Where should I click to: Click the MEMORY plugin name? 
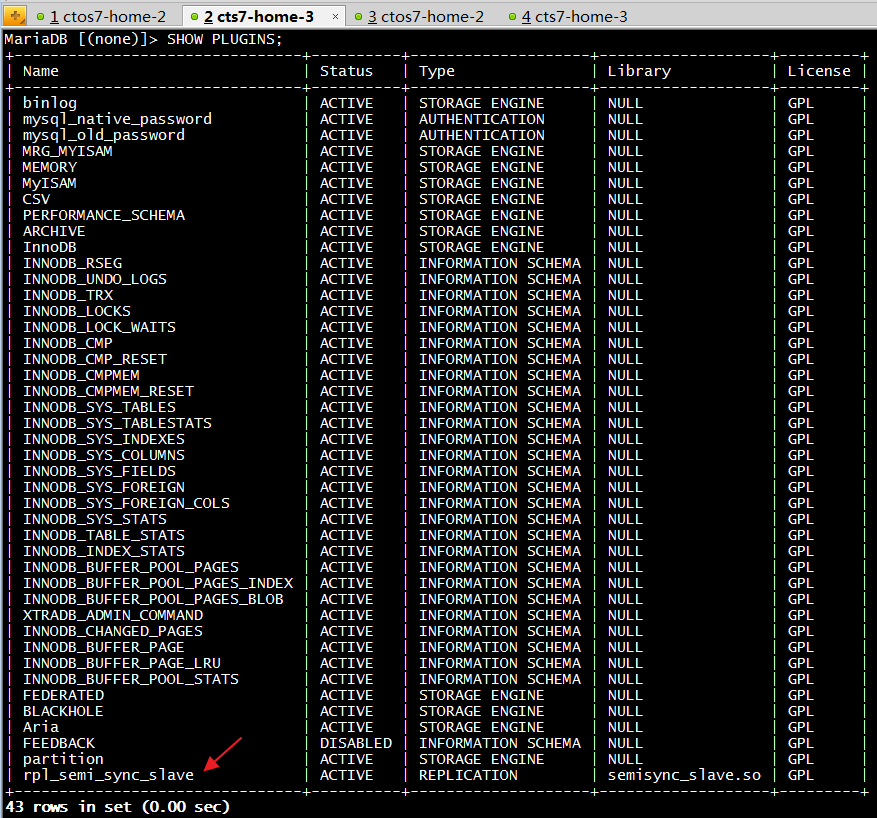tap(49, 167)
